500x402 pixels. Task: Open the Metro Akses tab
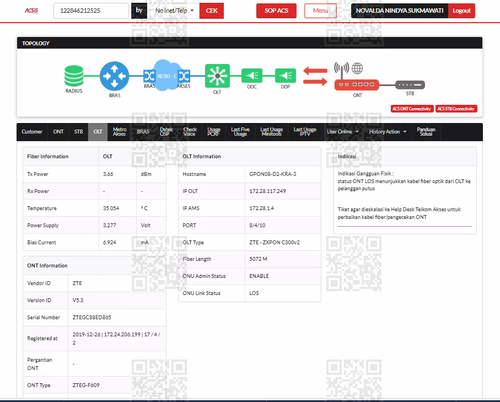[120, 132]
